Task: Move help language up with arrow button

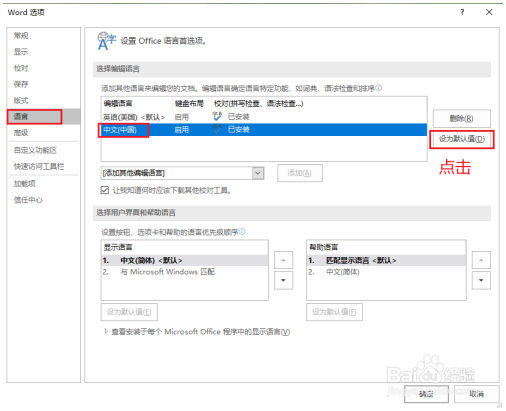Action: [x=481, y=260]
